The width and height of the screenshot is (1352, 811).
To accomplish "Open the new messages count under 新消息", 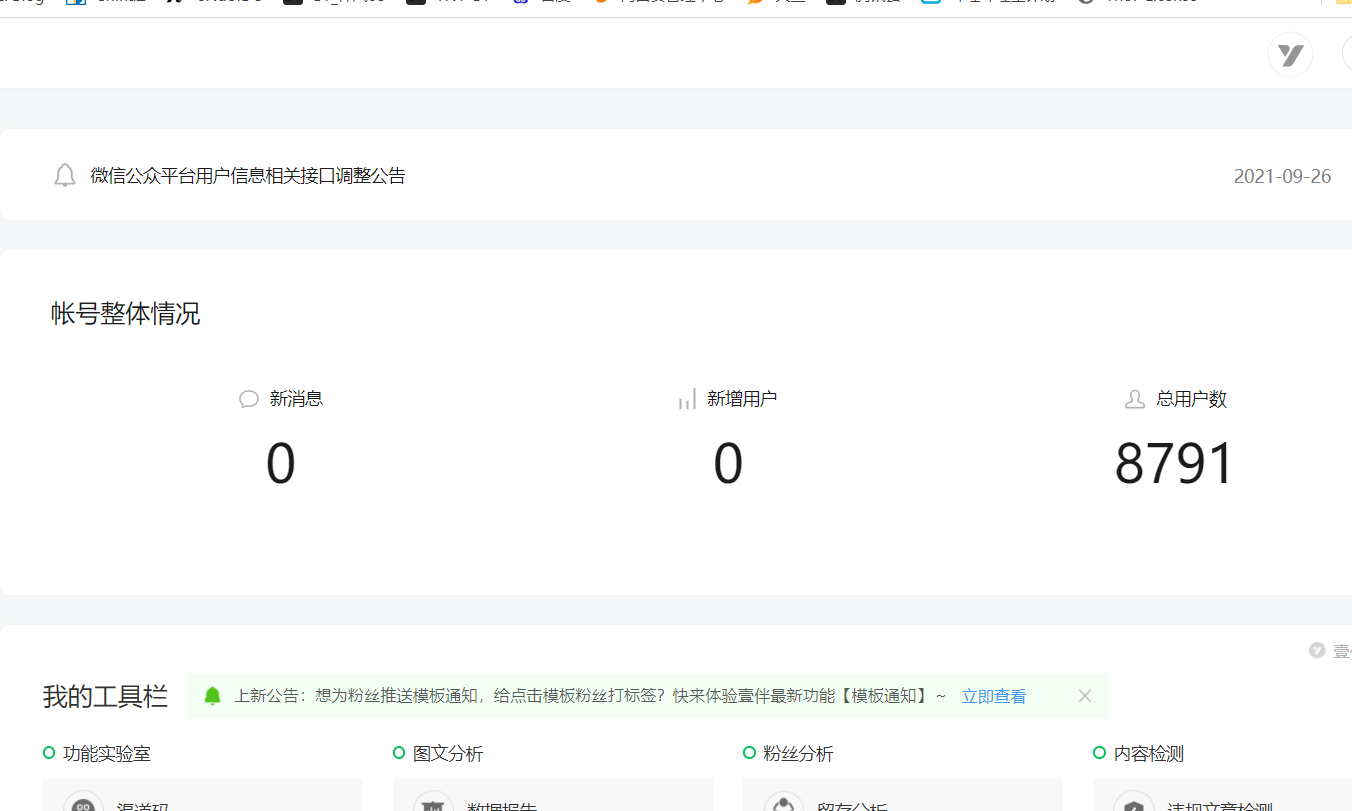I will click(x=281, y=465).
